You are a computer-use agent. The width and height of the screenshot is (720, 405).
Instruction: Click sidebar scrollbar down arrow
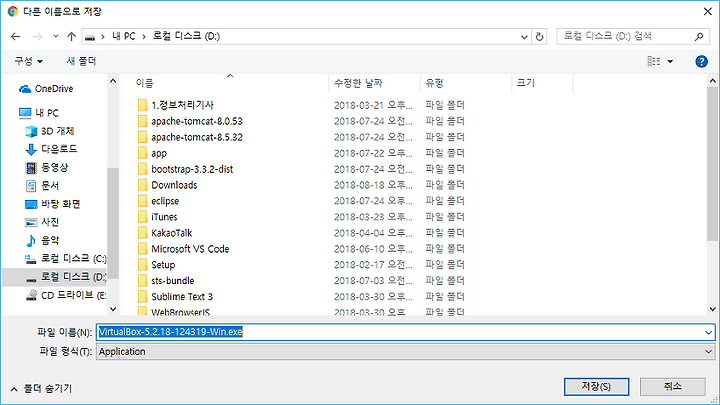point(113,309)
